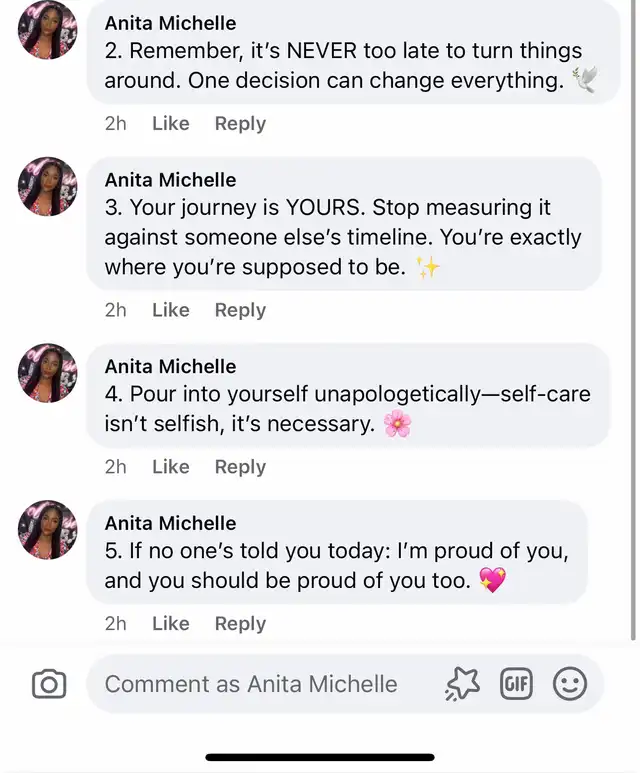Open the GIF picker icon
The height and width of the screenshot is (773, 640).
pos(516,684)
